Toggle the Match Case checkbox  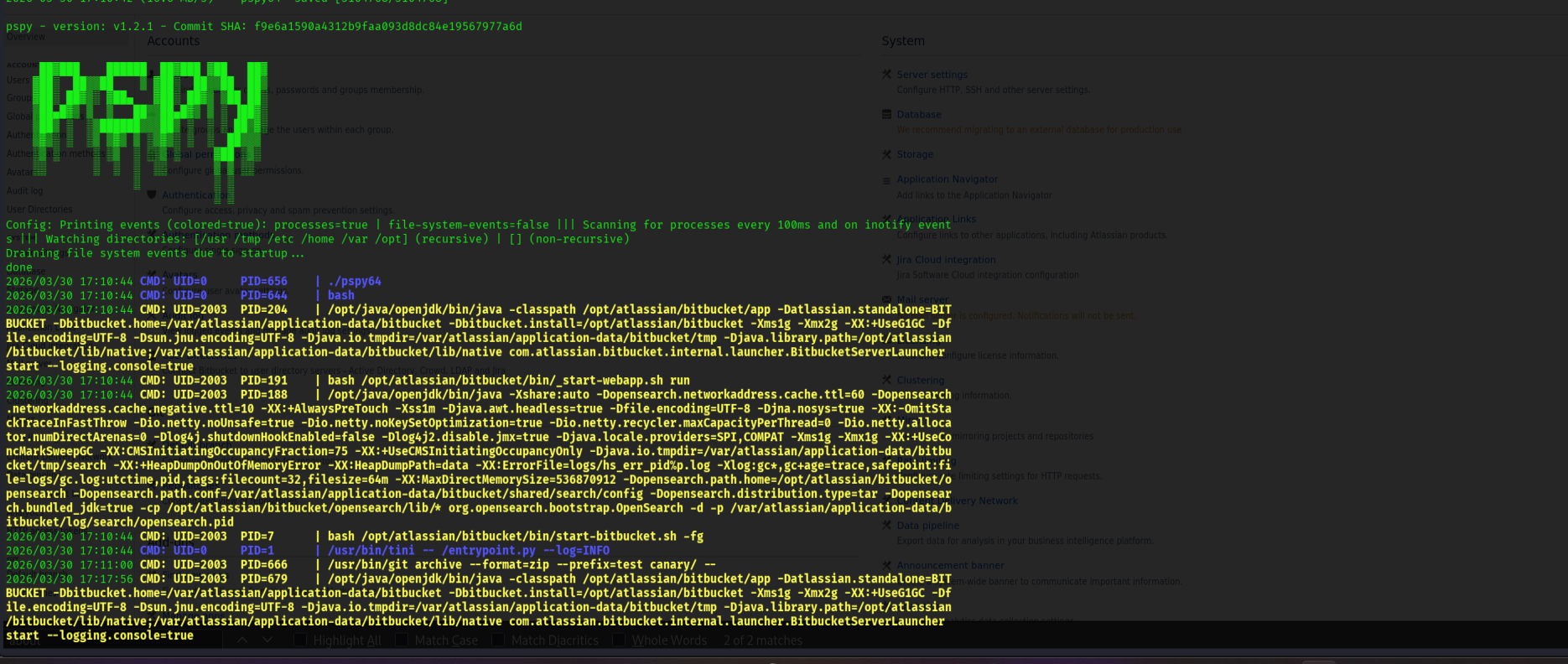401,641
